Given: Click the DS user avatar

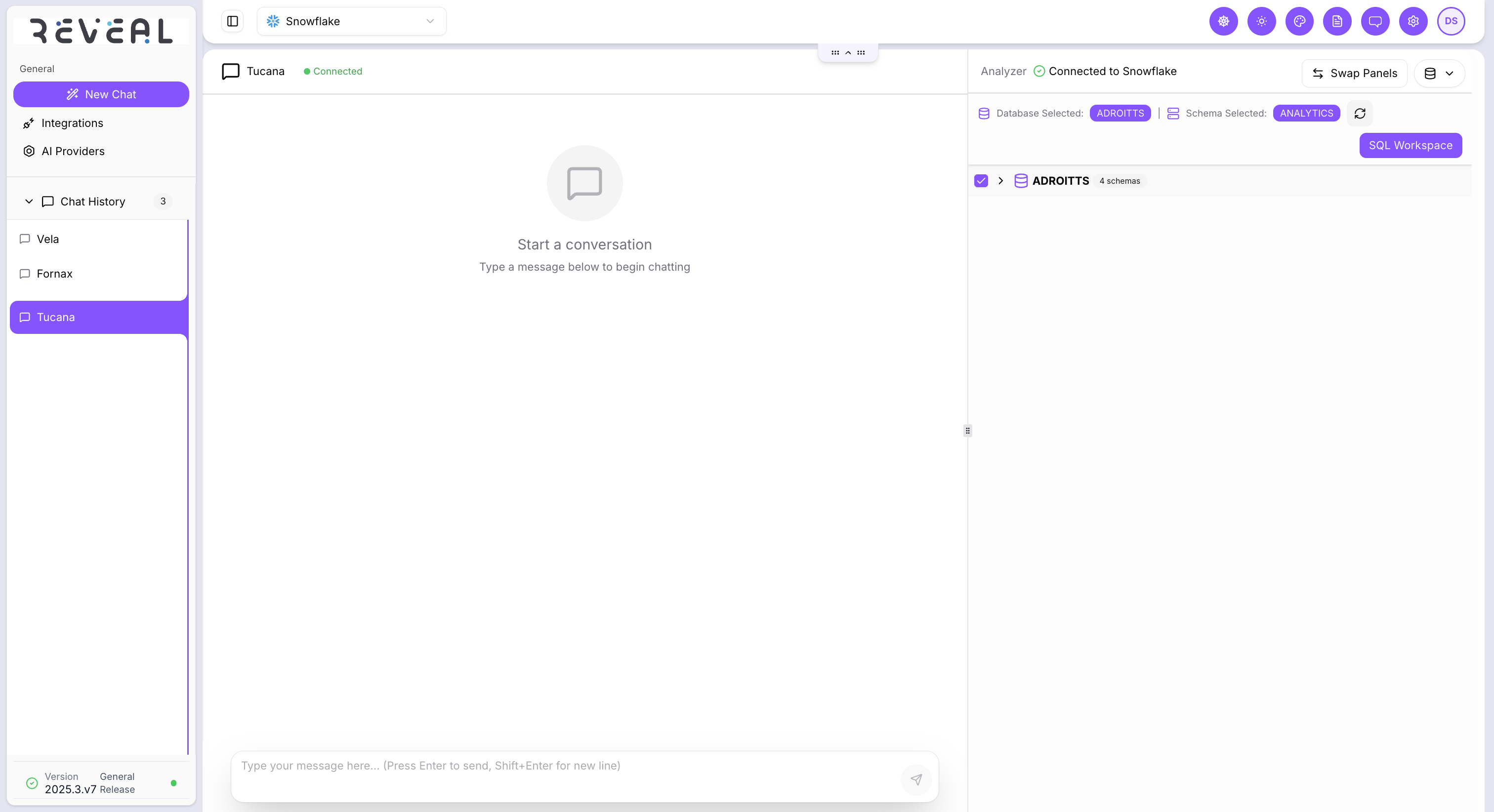Looking at the screenshot, I should [x=1452, y=21].
